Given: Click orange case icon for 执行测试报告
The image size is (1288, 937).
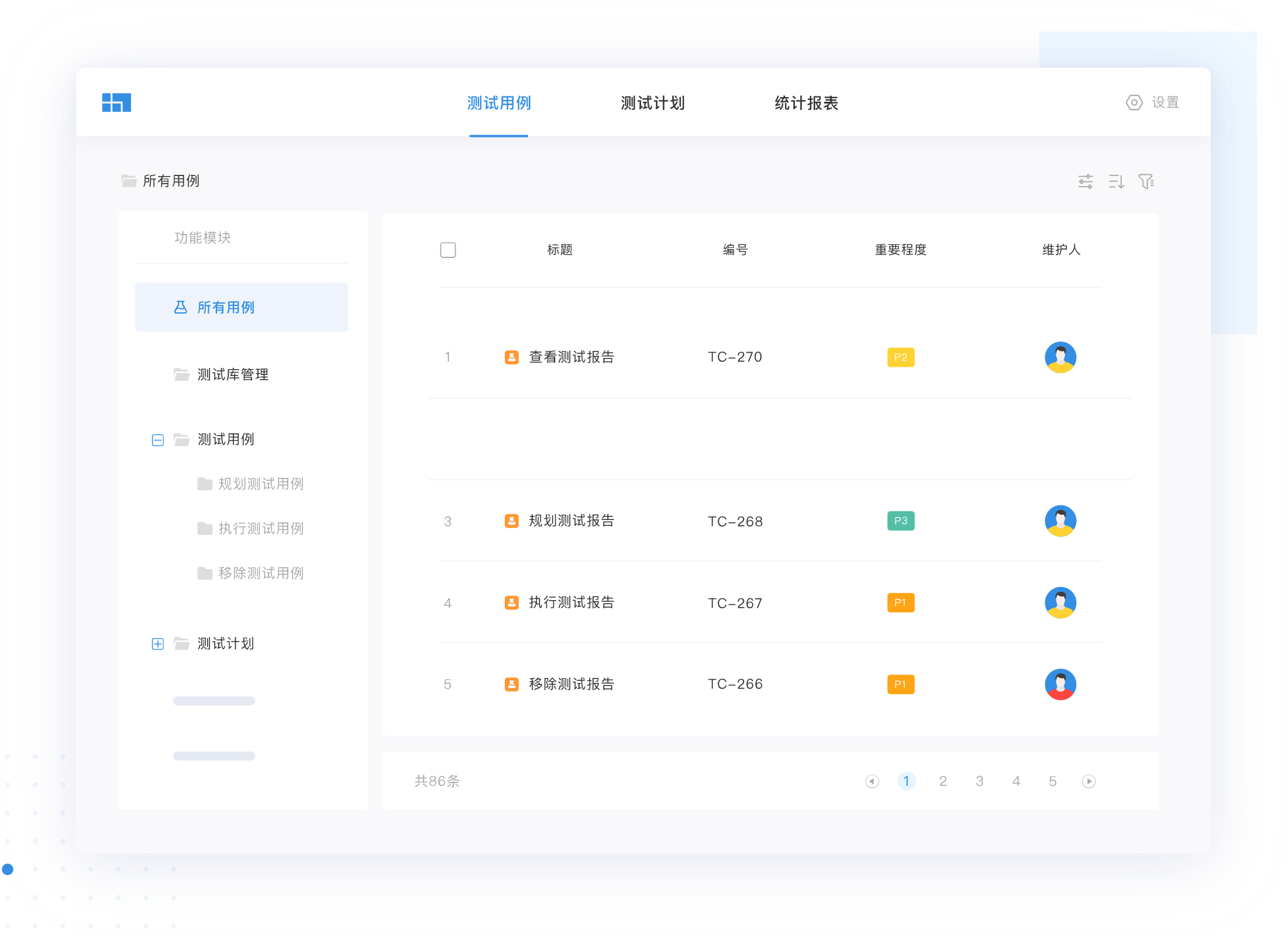Looking at the screenshot, I should (512, 602).
